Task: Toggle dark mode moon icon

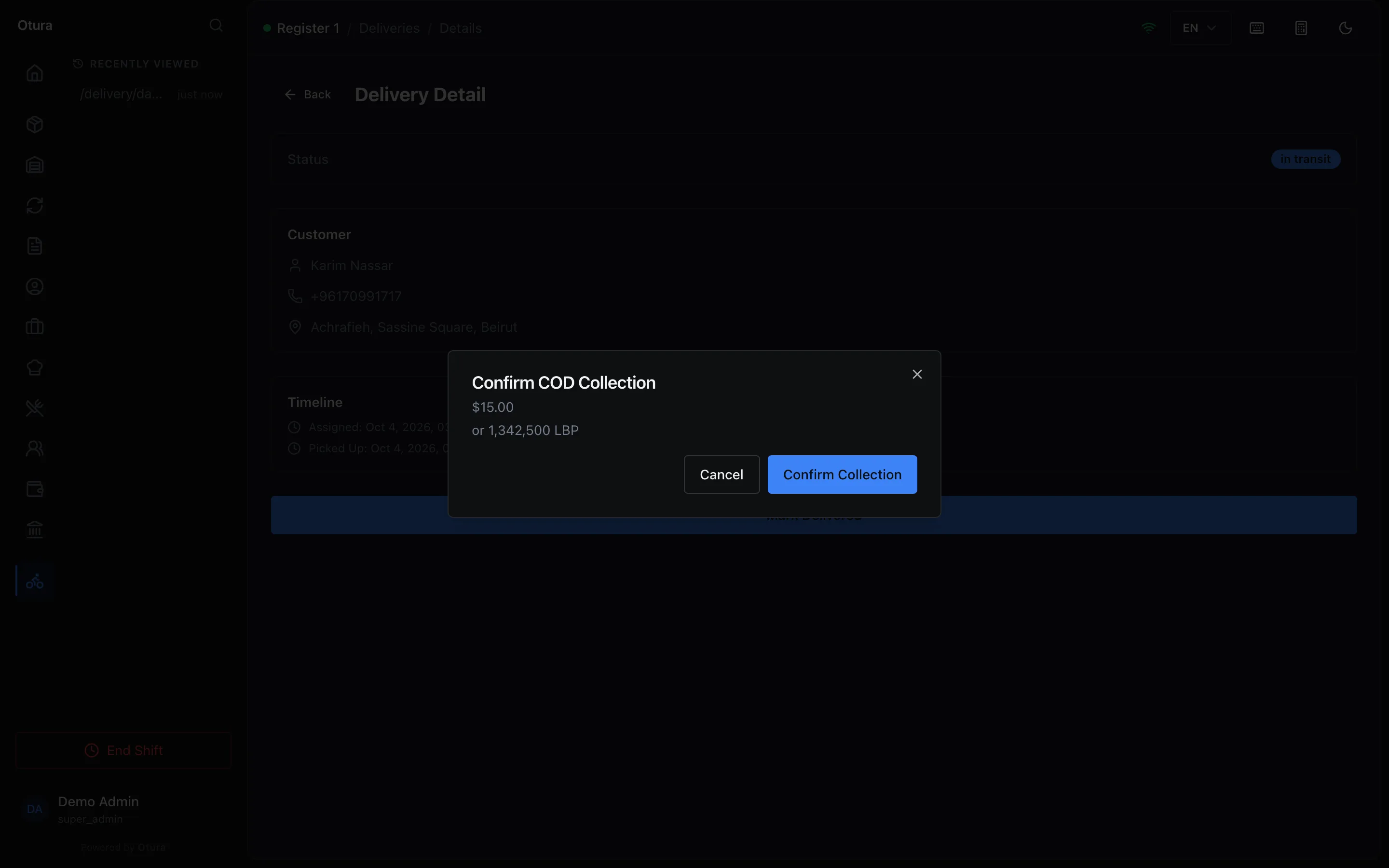Action: (x=1346, y=28)
